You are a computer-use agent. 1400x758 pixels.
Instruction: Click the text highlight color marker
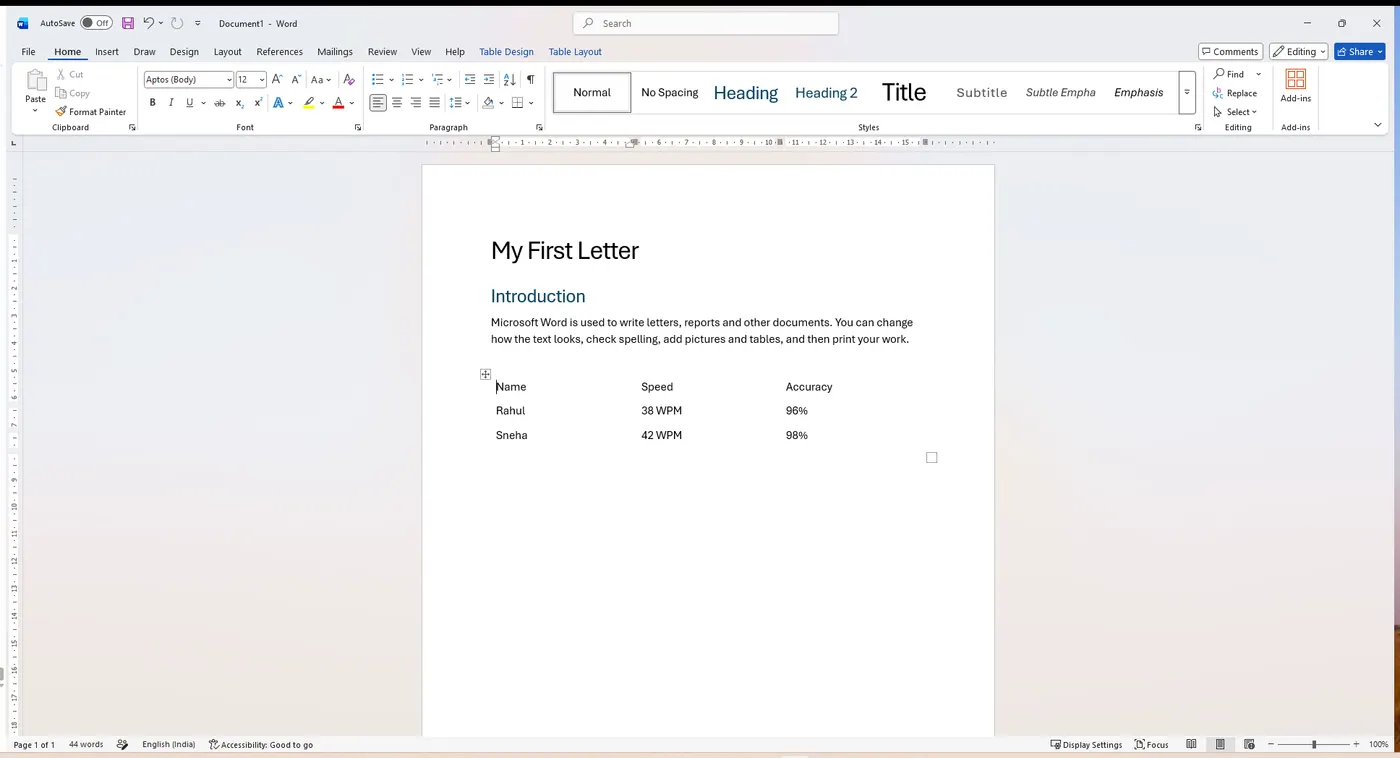coord(309,103)
